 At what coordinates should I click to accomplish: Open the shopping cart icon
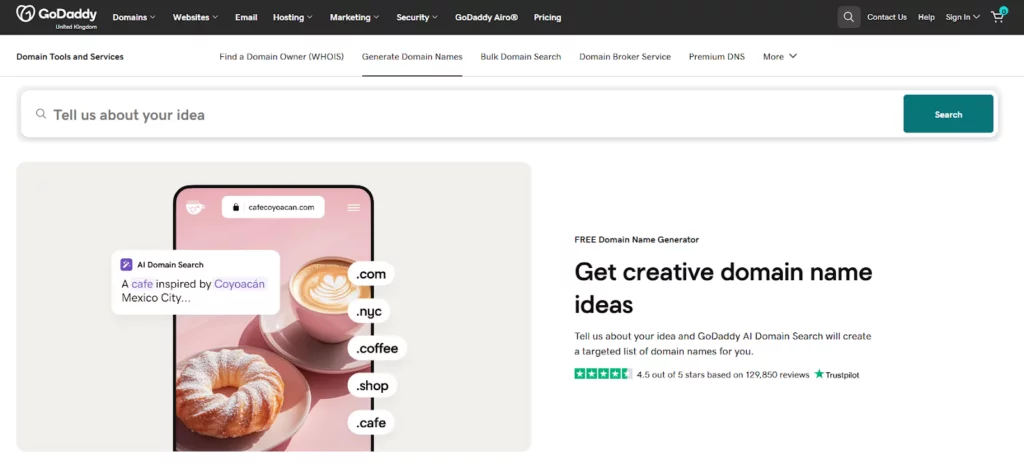tap(997, 17)
